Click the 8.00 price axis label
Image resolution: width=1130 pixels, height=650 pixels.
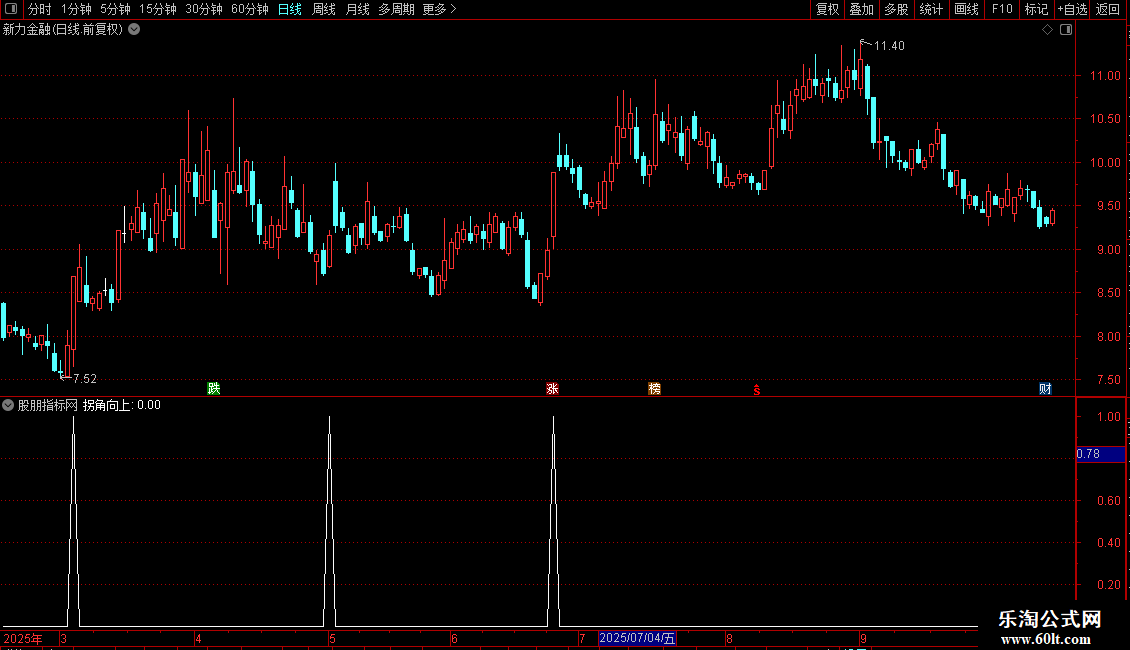click(1109, 337)
